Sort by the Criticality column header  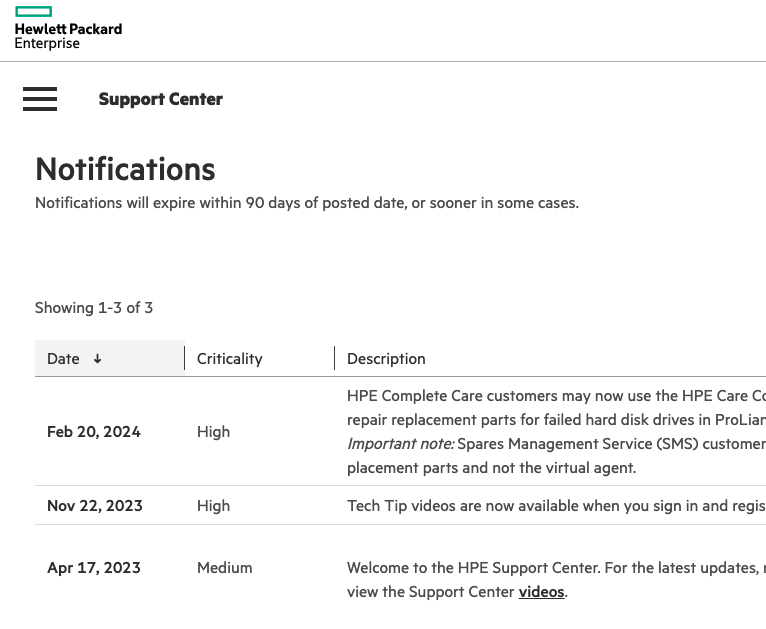click(x=229, y=359)
